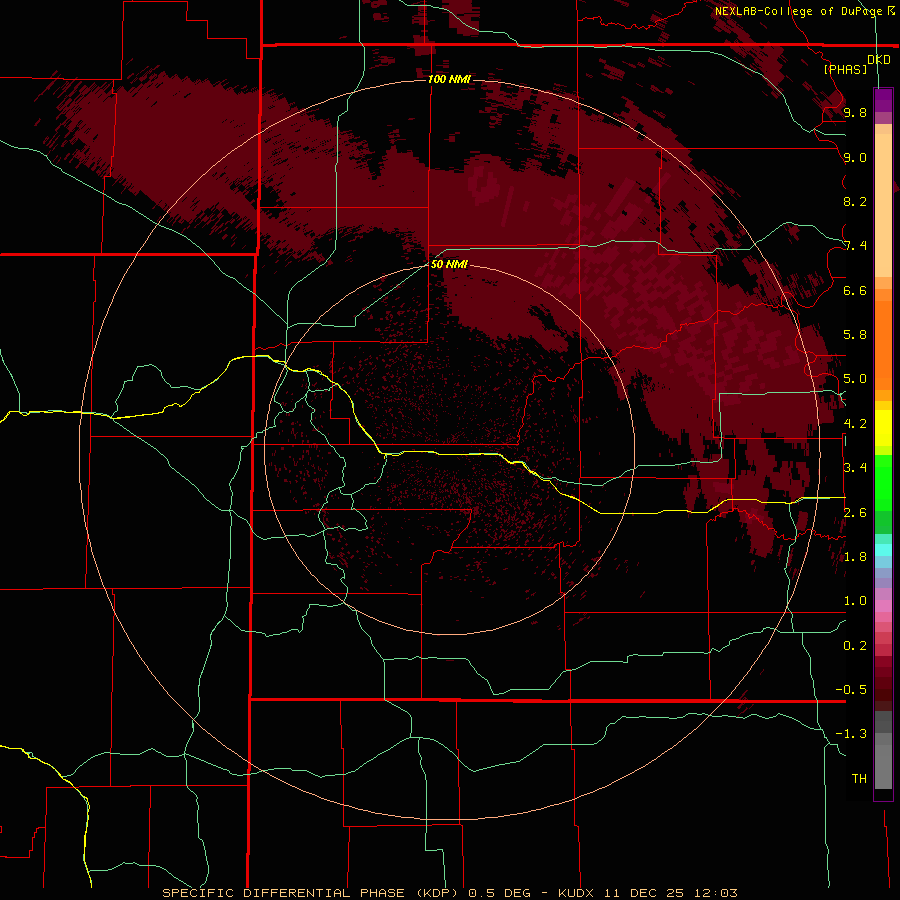Click the large peach segment of color bar
The height and width of the screenshot is (900, 900).
pyautogui.click(x=883, y=205)
